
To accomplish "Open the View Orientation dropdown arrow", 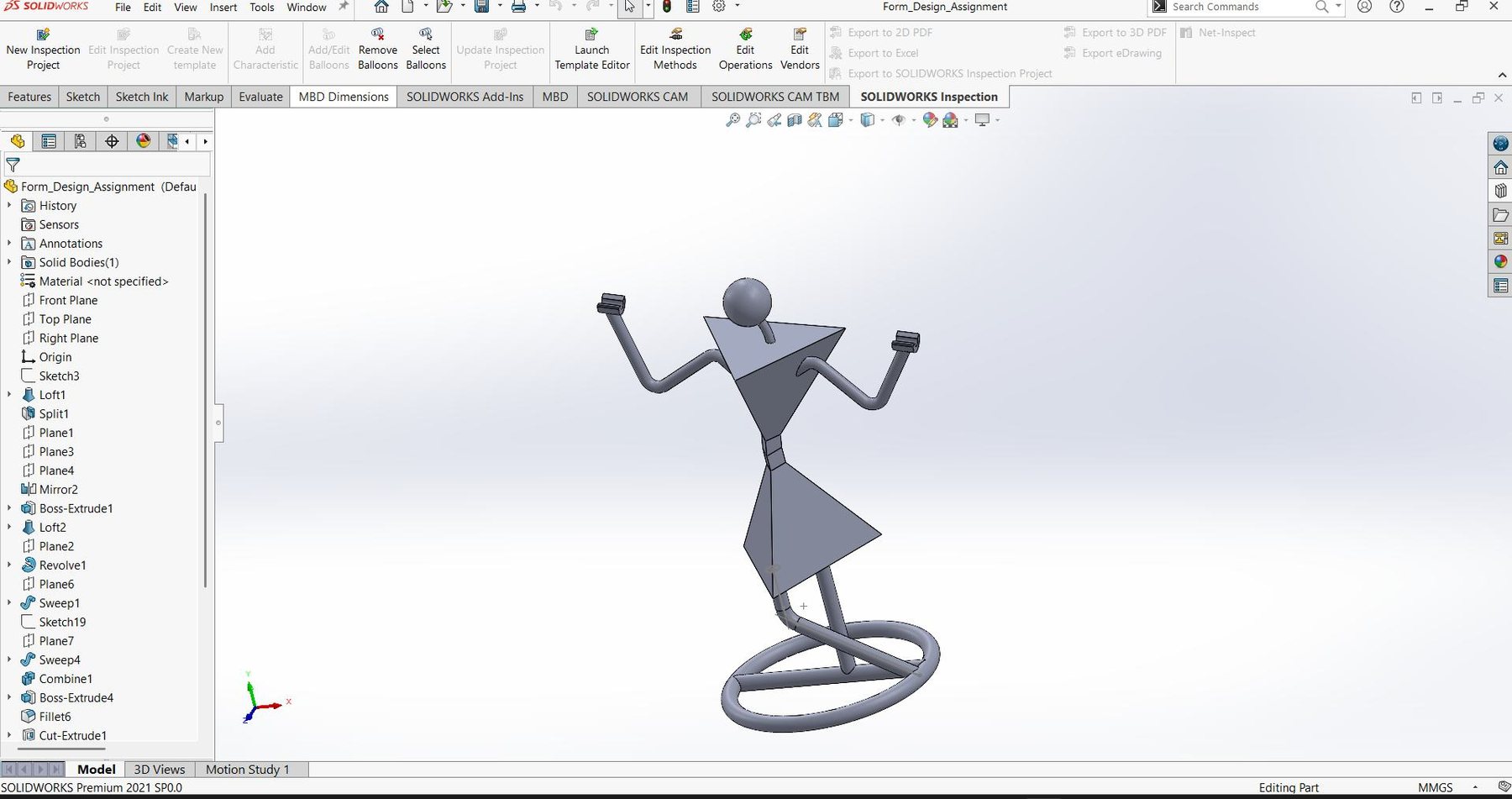I will (851, 120).
